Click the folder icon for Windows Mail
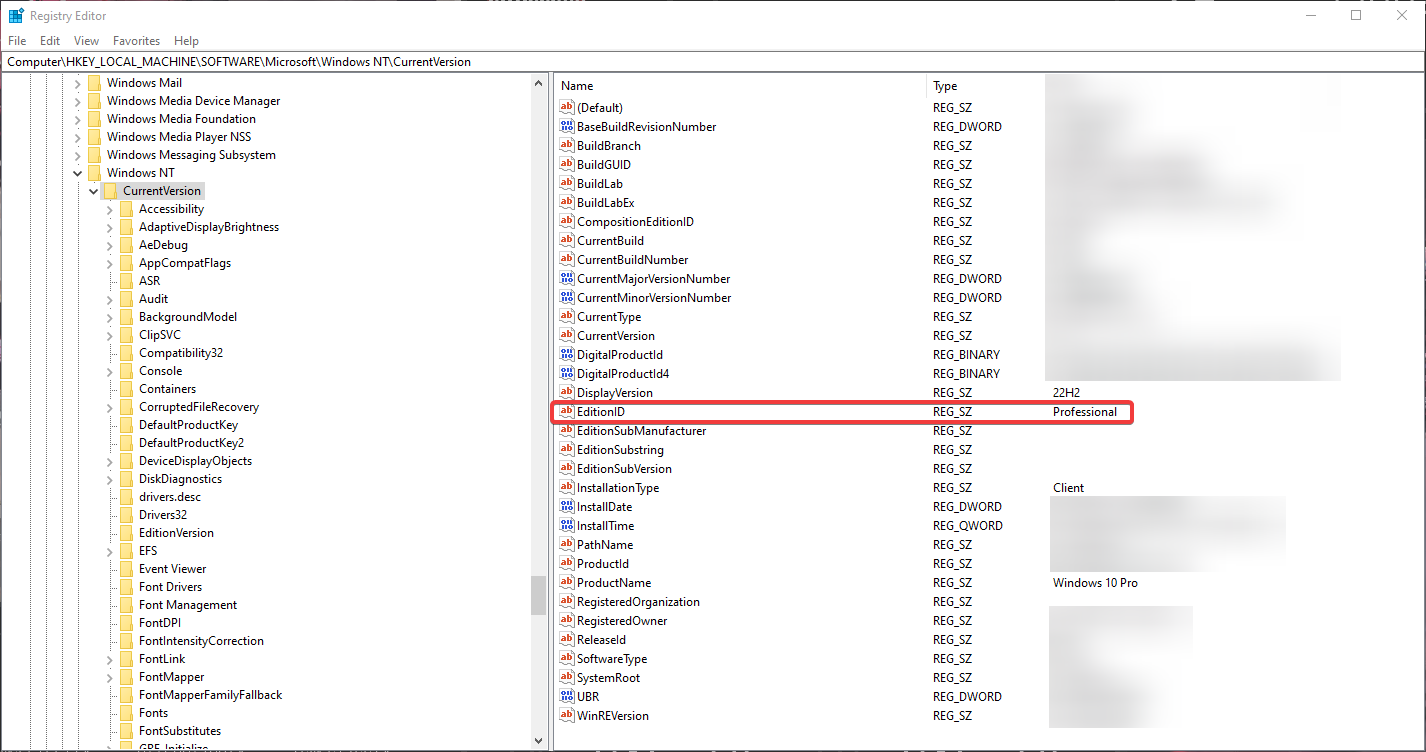The image size is (1426, 752). click(94, 83)
